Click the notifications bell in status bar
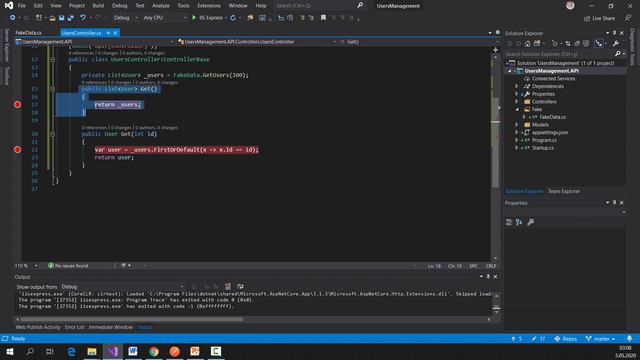 click(x=629, y=338)
